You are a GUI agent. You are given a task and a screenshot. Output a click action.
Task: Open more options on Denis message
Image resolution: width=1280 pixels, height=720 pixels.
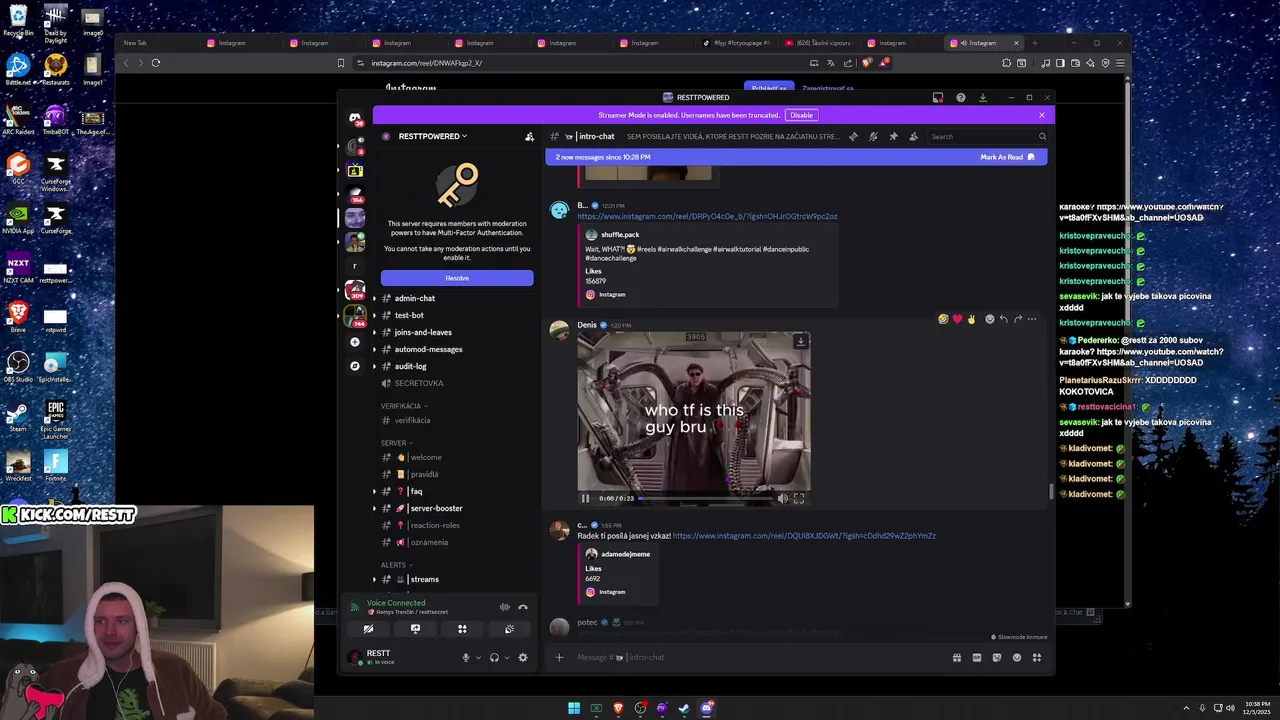pyautogui.click(x=1032, y=319)
